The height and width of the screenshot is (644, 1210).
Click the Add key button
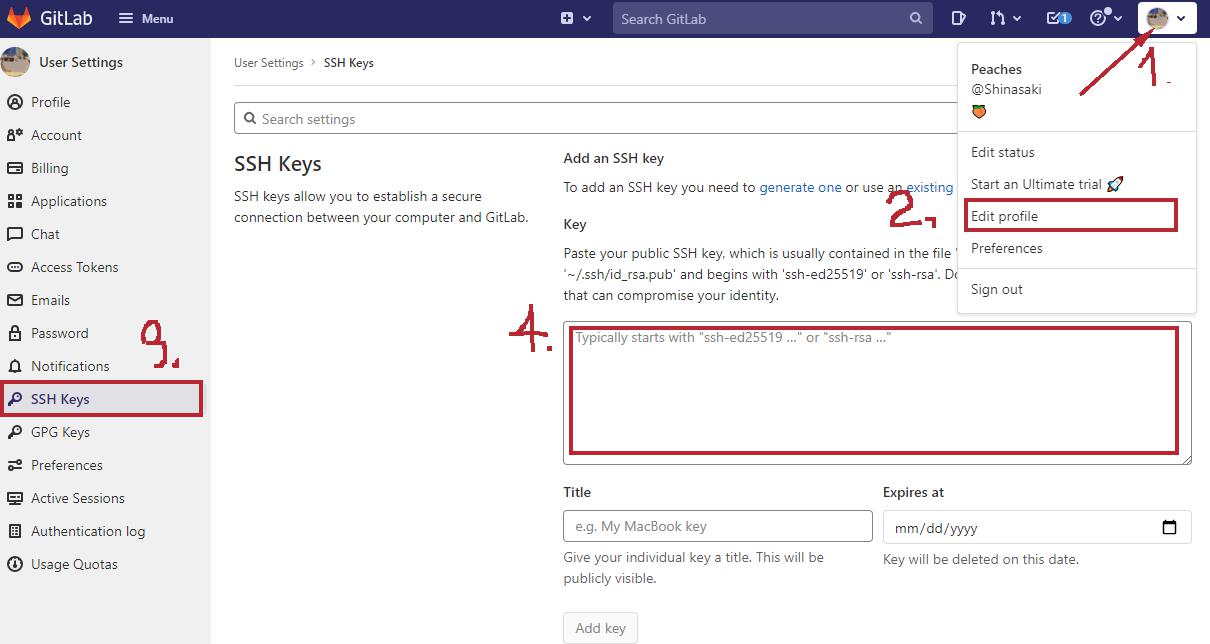(600, 628)
